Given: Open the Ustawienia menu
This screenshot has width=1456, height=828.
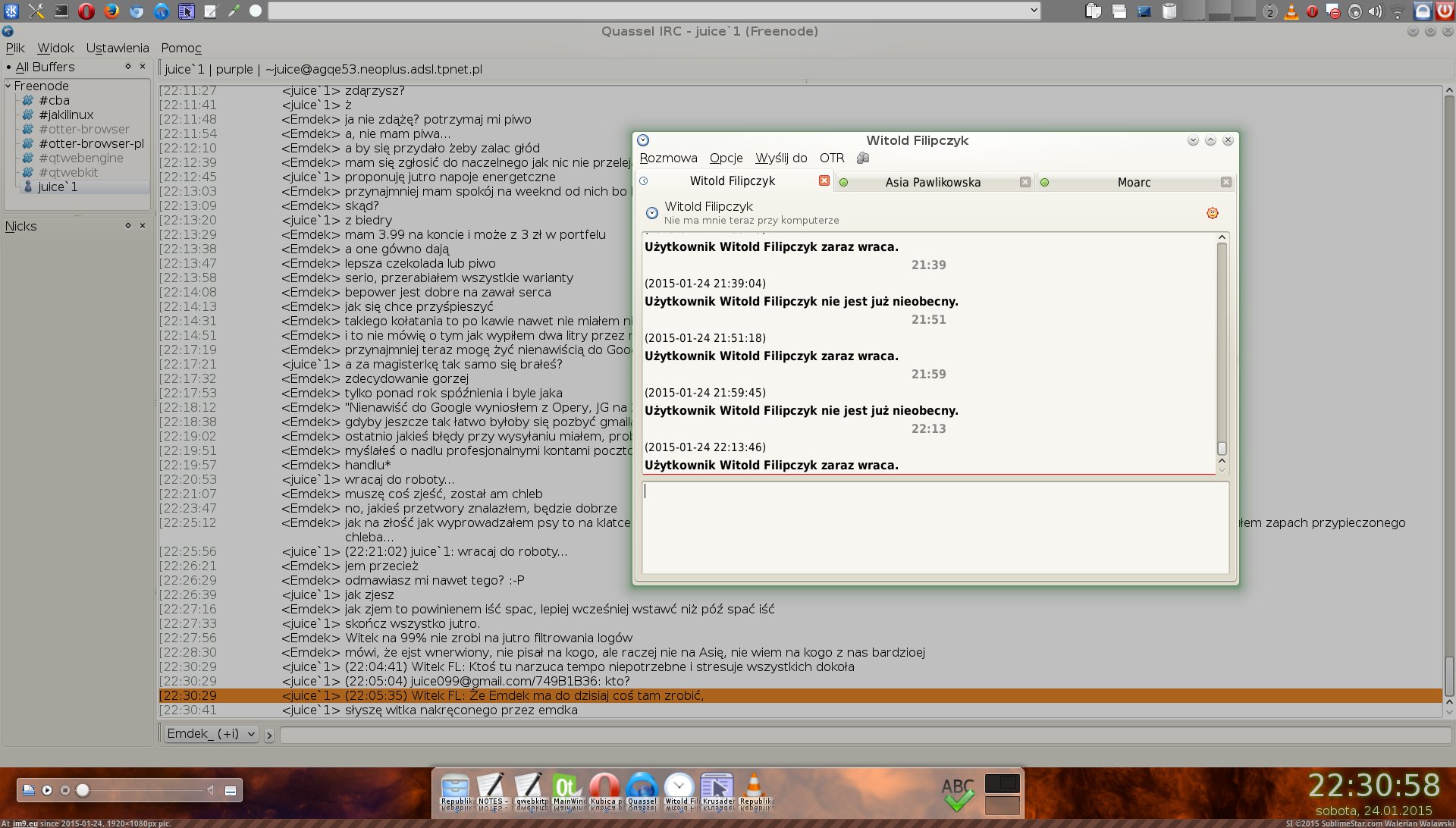Looking at the screenshot, I should [118, 48].
